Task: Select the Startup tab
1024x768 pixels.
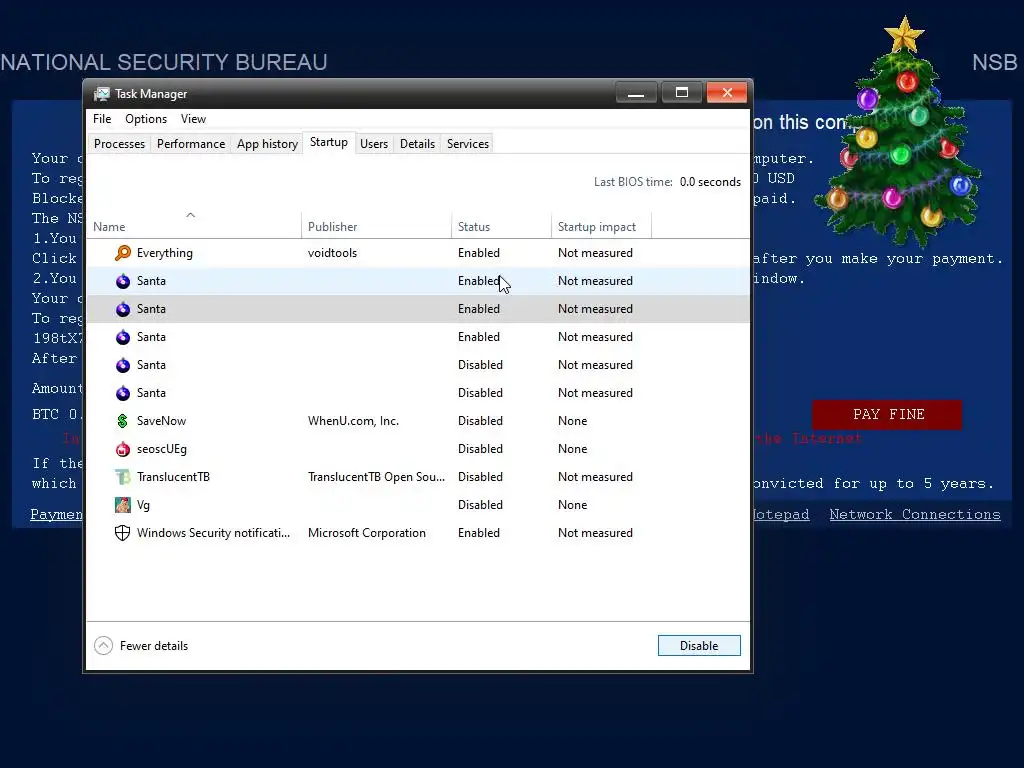Action: 328,142
